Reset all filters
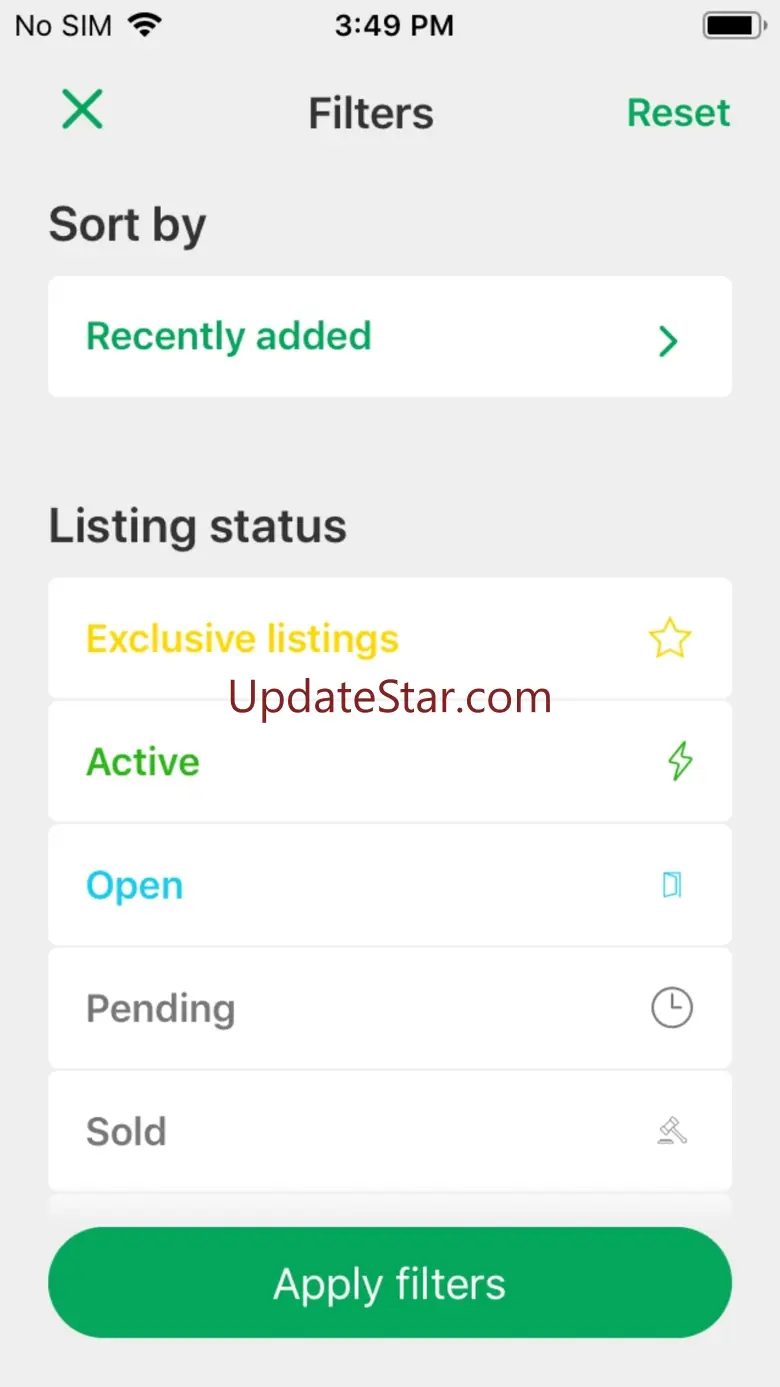780x1387 pixels. coord(678,113)
